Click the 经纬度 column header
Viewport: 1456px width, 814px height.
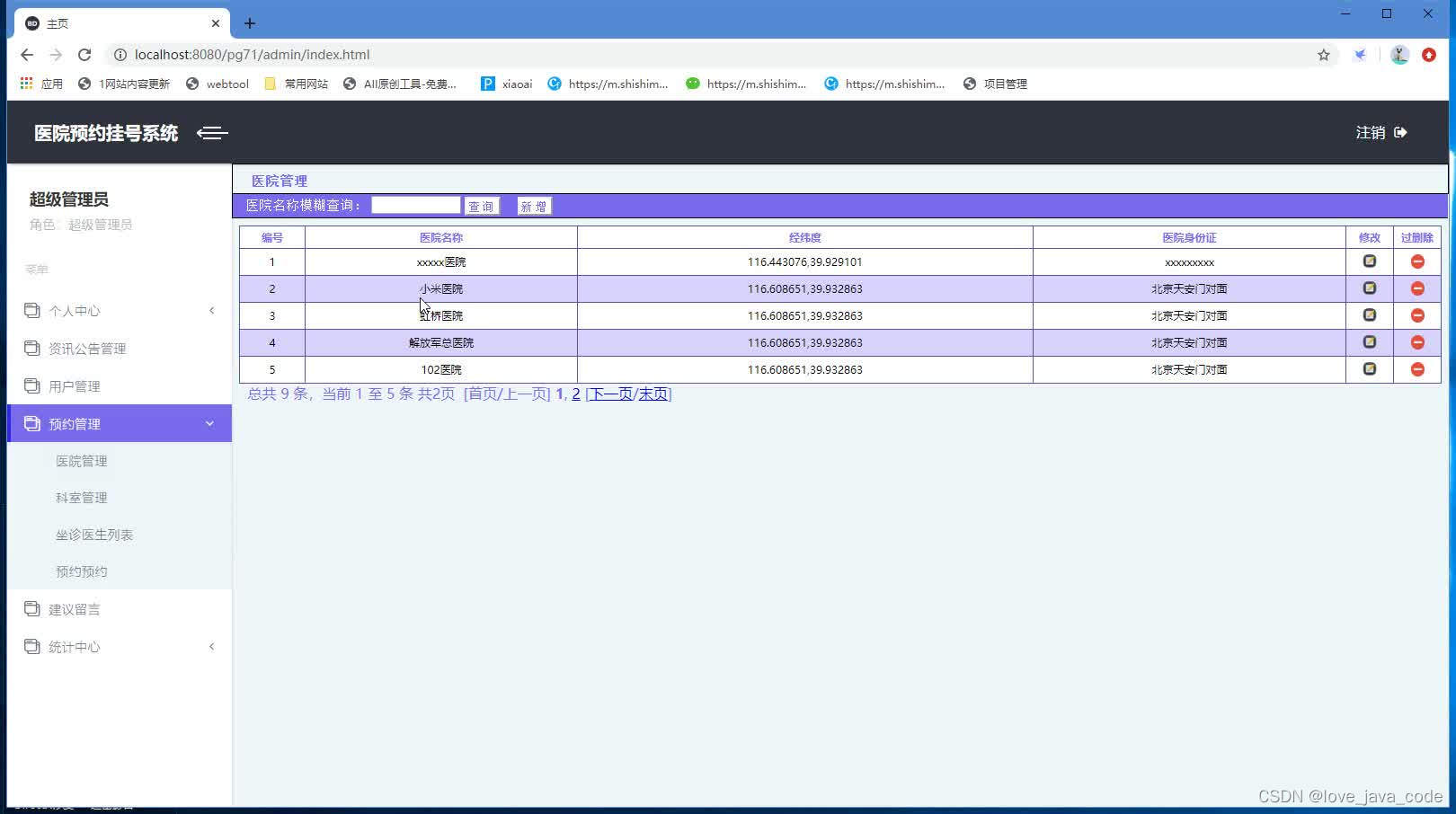click(x=804, y=237)
